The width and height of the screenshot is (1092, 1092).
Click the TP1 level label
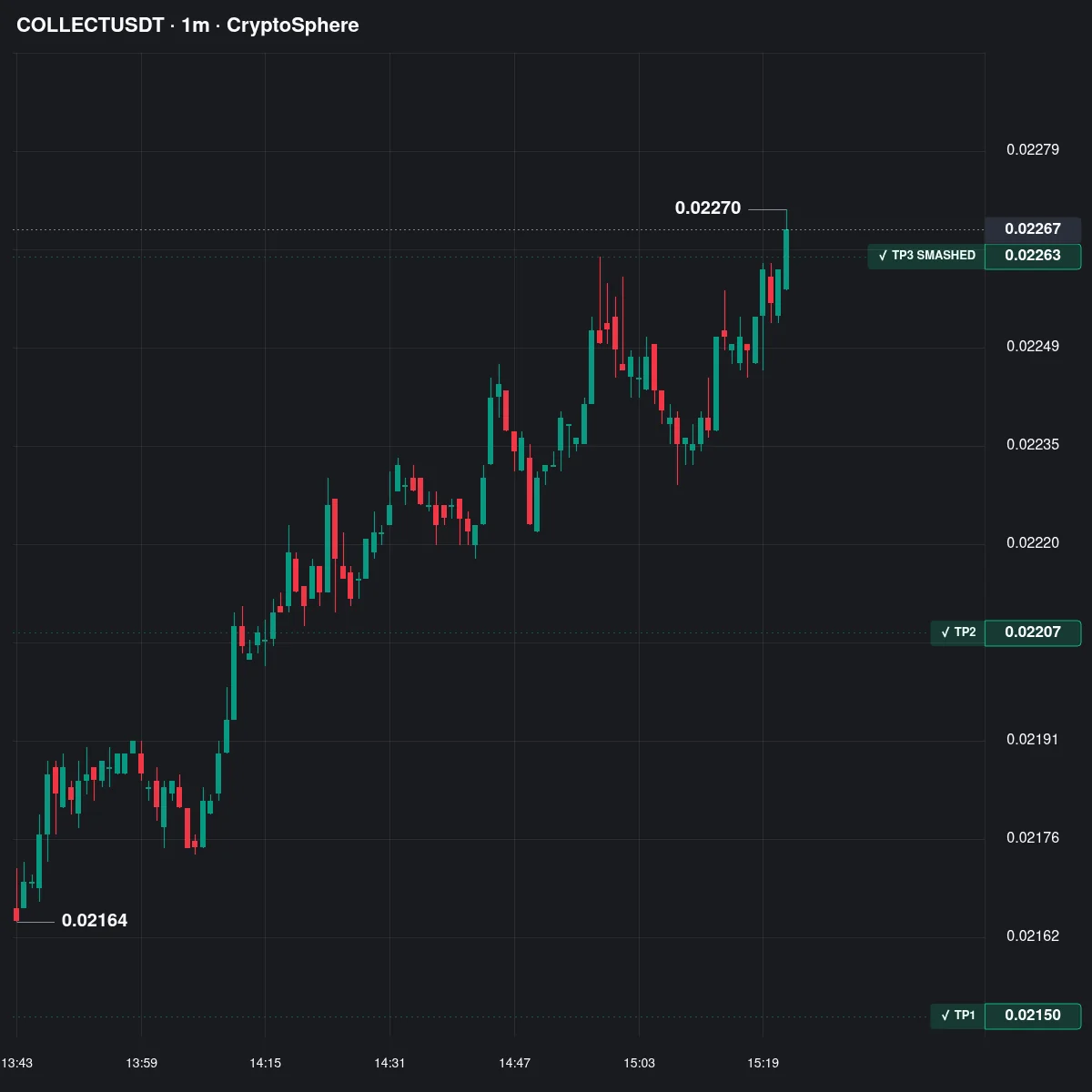point(957,1016)
